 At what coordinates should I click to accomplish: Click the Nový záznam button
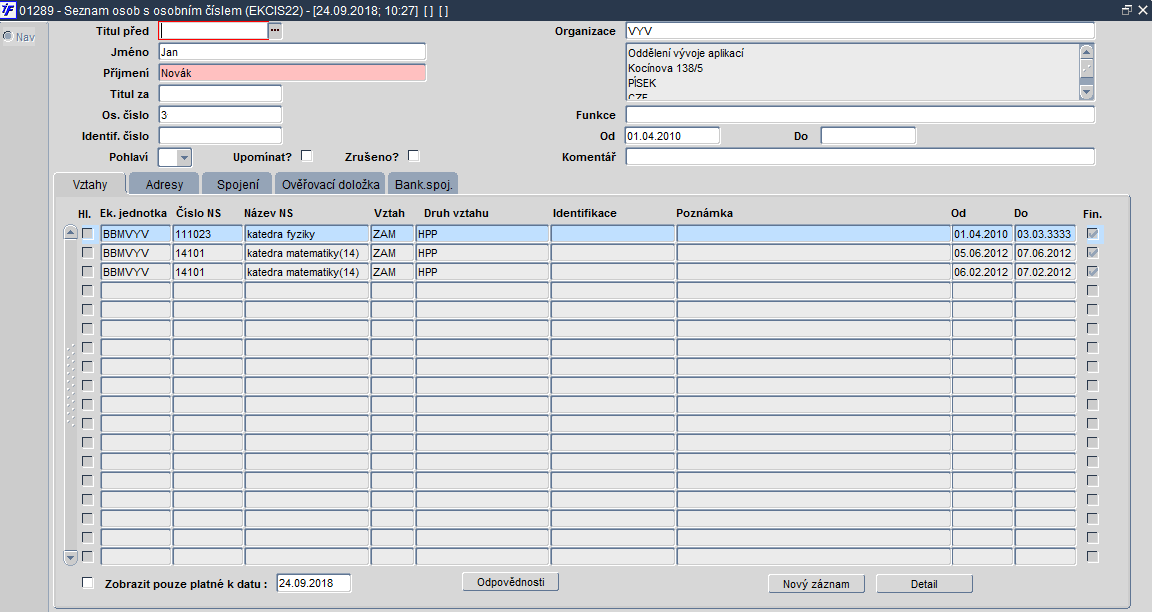click(816, 584)
